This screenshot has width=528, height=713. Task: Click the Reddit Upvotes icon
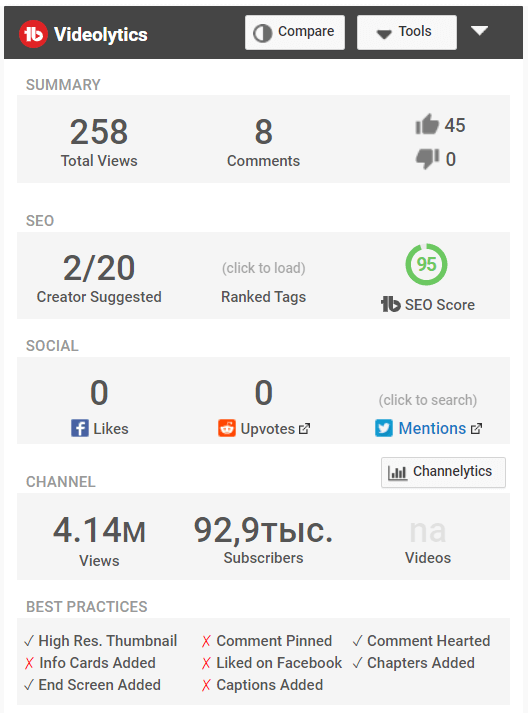point(226,428)
